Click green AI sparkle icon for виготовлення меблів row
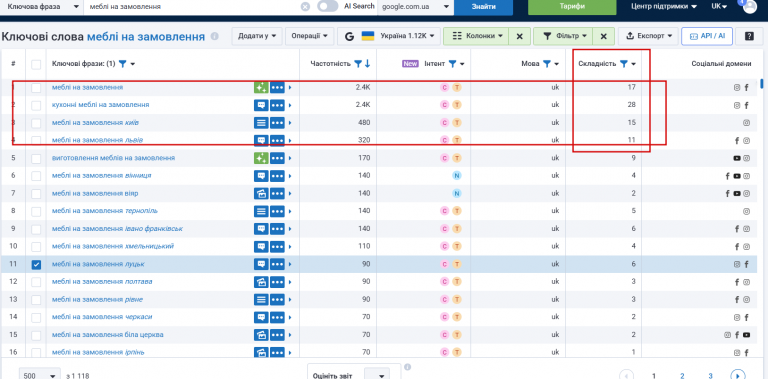The width and height of the screenshot is (768, 379). pos(261,158)
